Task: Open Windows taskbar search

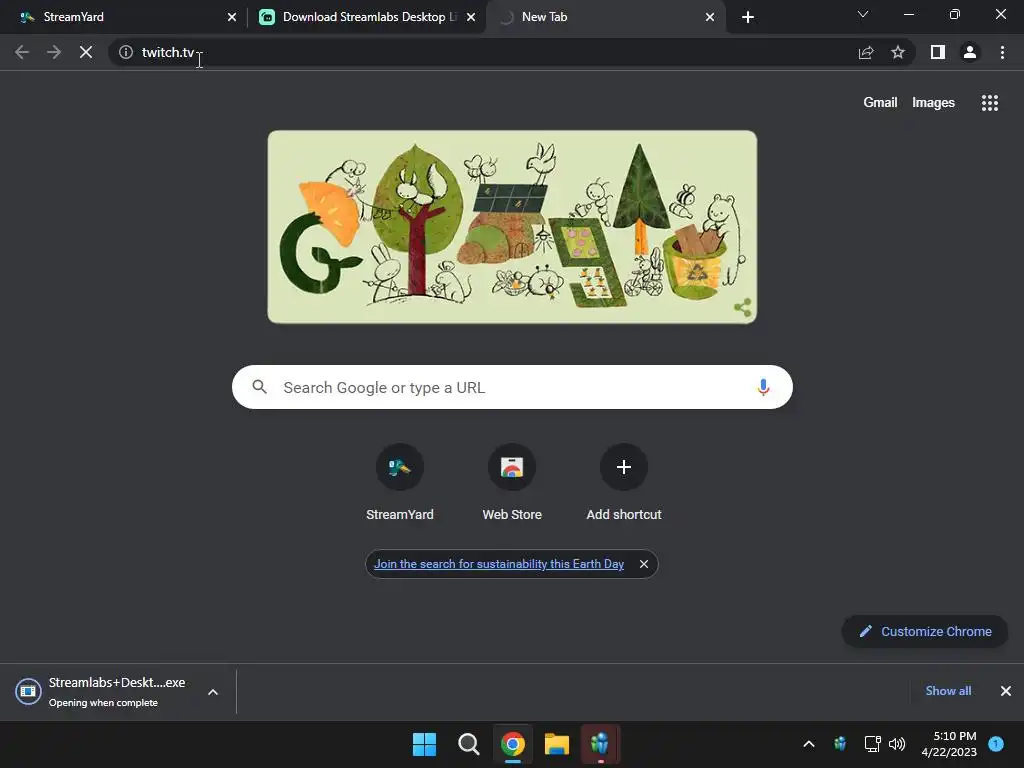Action: 468,744
